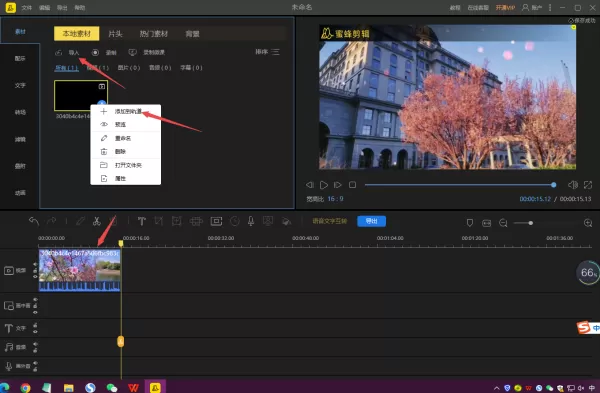Choose Preview from context menu
The height and width of the screenshot is (393, 600).
(126, 124)
